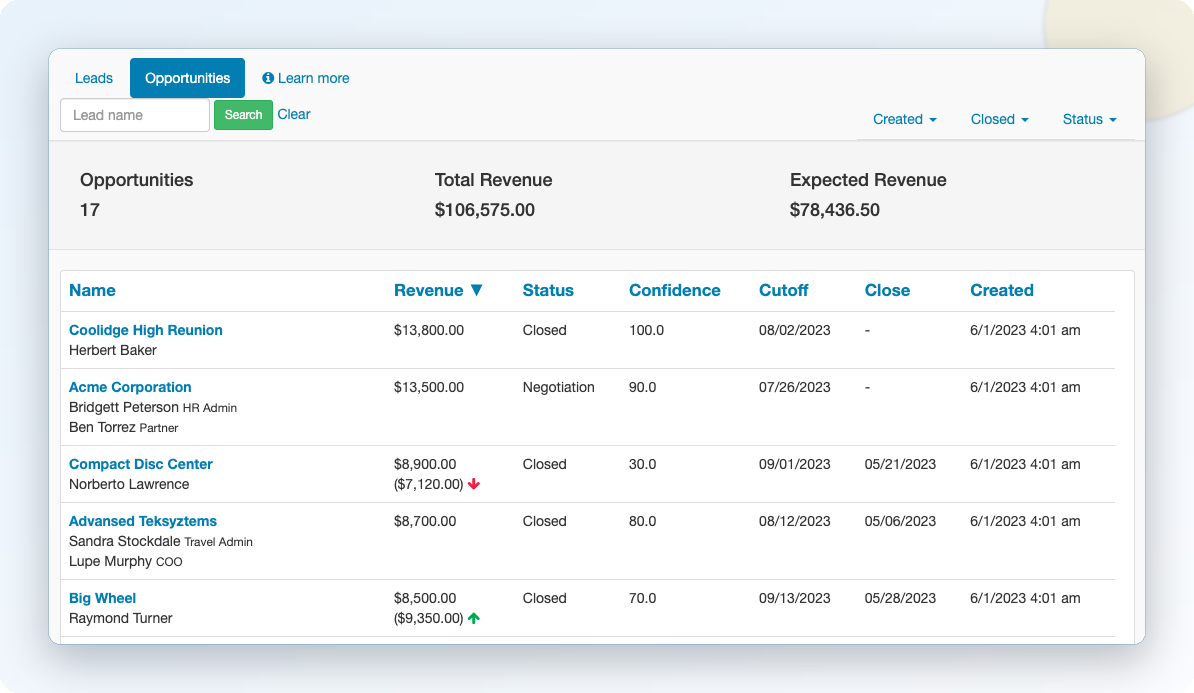Viewport: 1194px width, 693px height.
Task: Click the cutoff date 08/02/2023
Action: click(x=794, y=330)
